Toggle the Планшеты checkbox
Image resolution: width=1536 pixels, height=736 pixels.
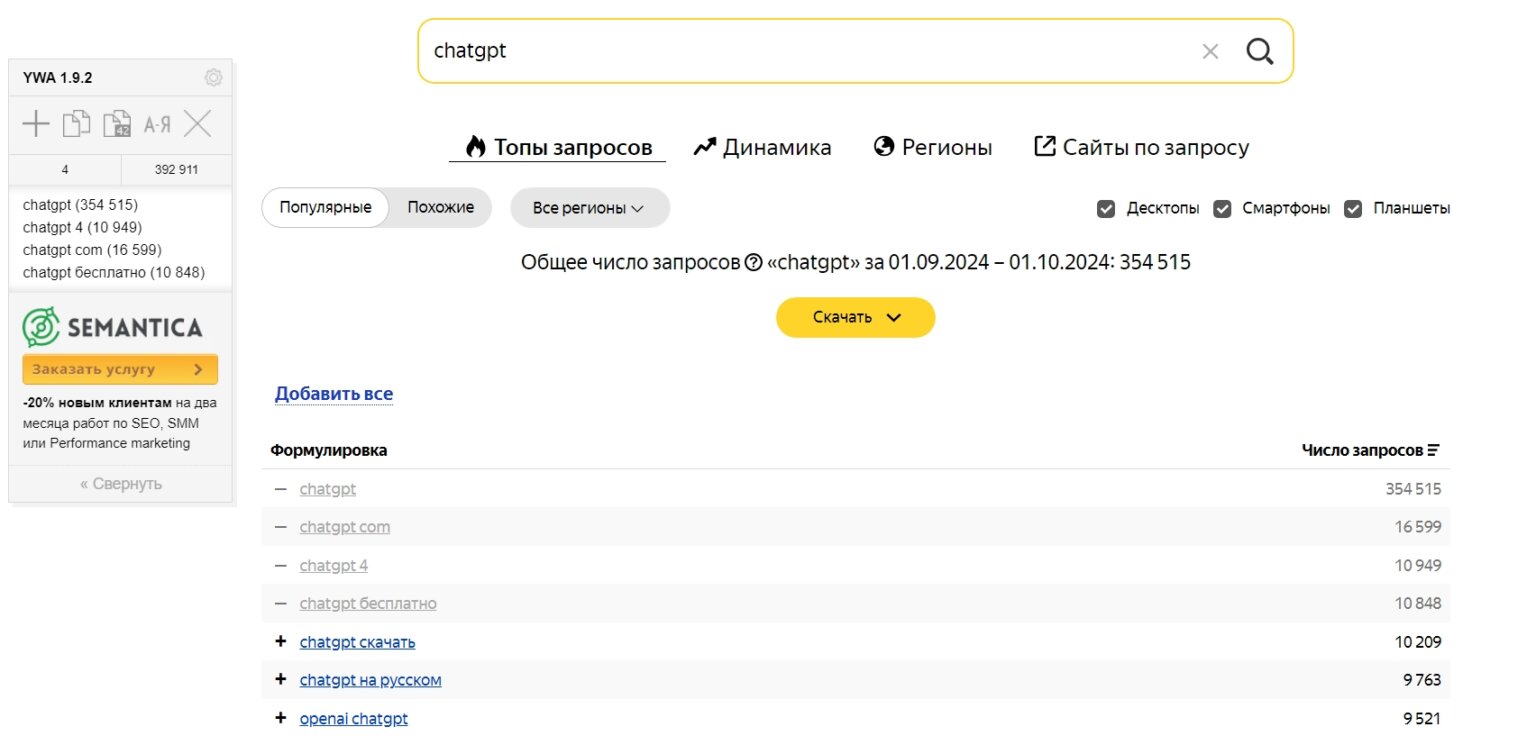click(1353, 208)
